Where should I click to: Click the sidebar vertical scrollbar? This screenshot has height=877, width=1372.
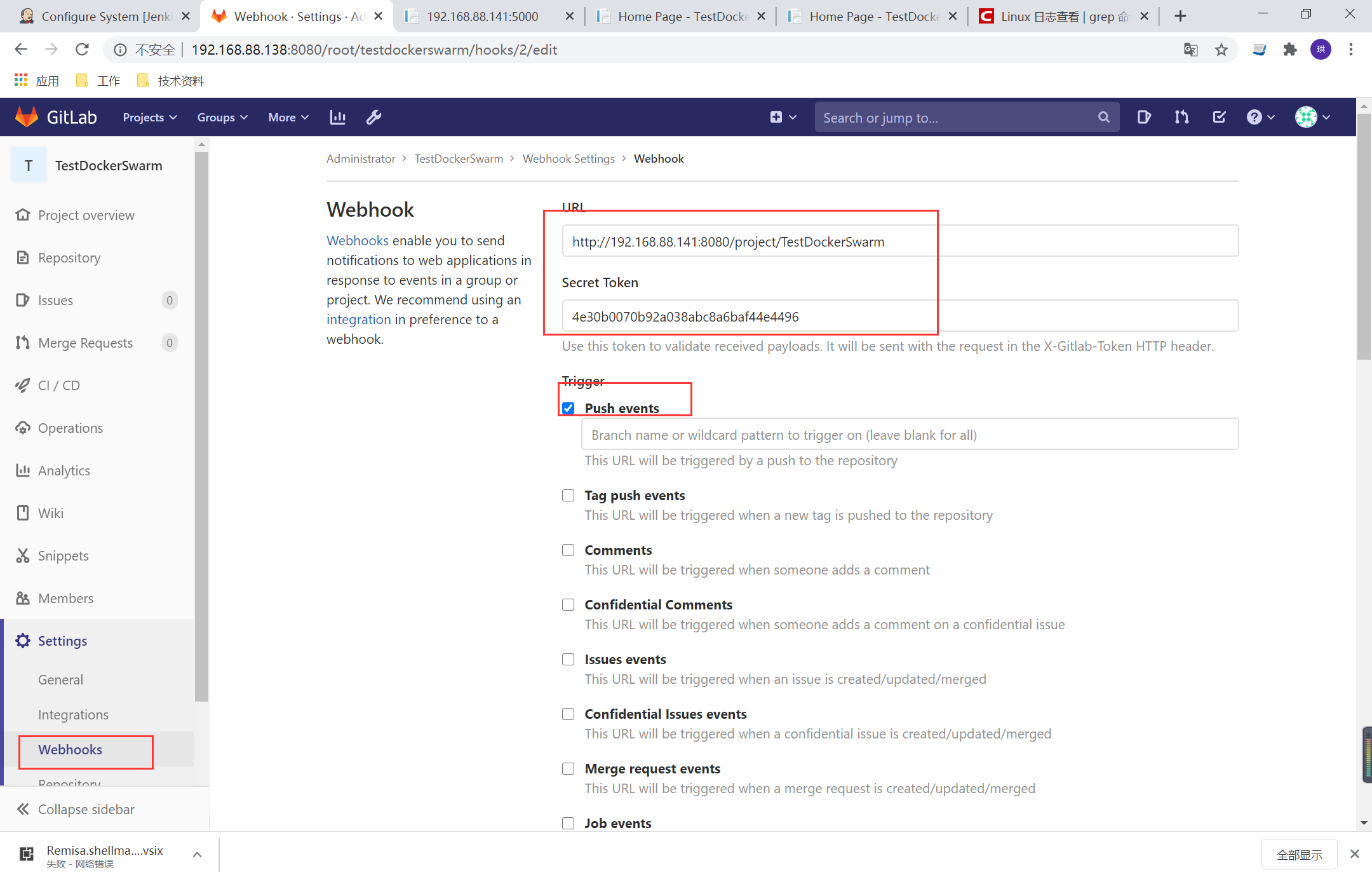pyautogui.click(x=202, y=426)
